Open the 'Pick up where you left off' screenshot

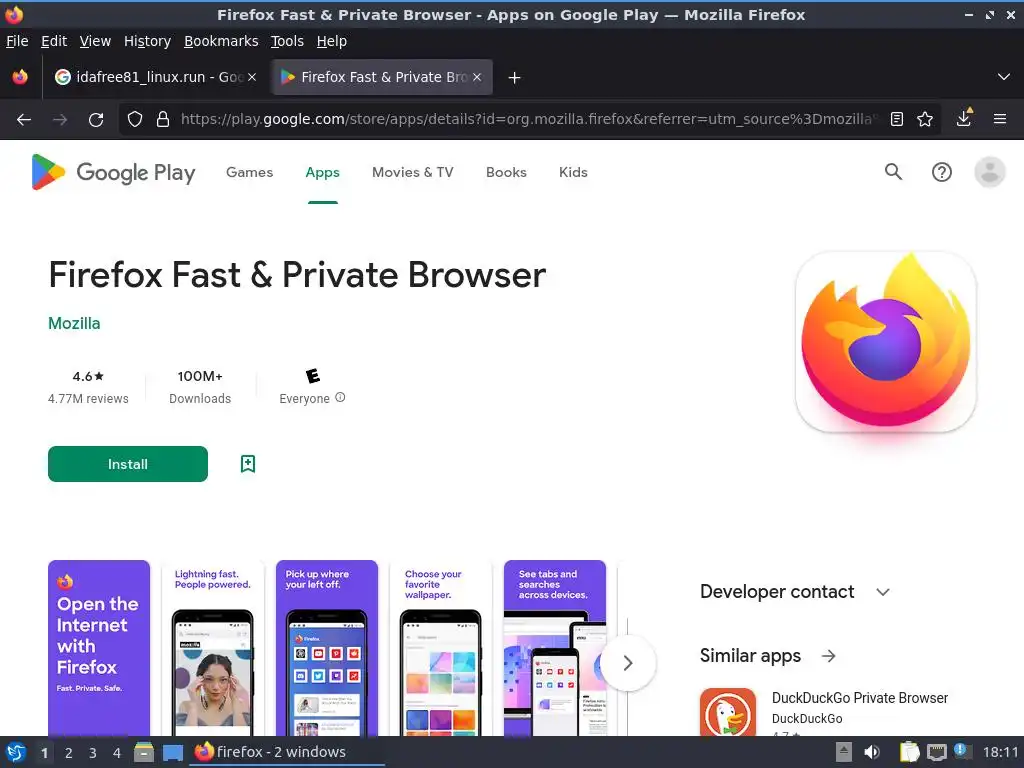pyautogui.click(x=327, y=648)
